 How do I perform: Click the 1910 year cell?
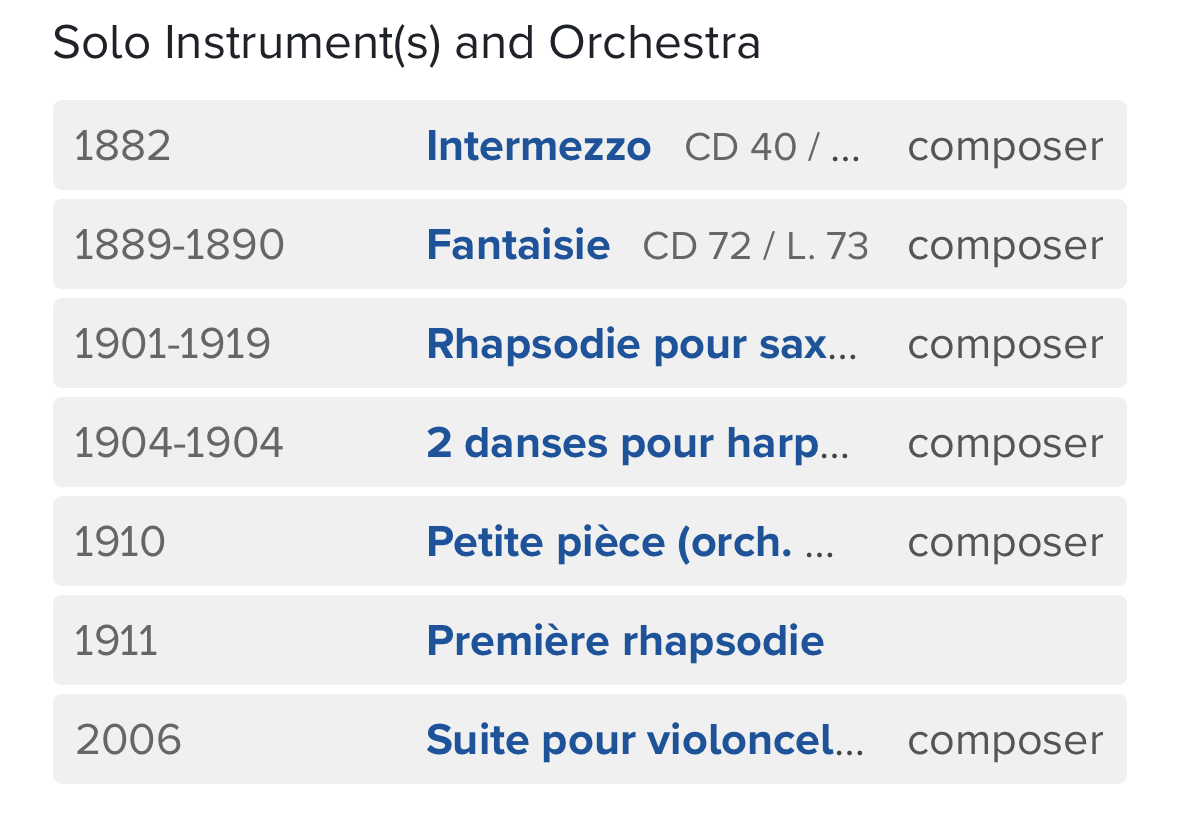coord(120,543)
